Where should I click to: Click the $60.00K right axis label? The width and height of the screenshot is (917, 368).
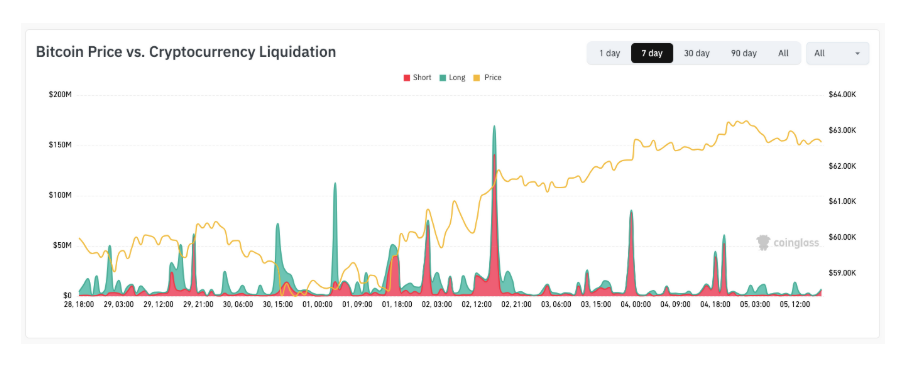click(842, 238)
